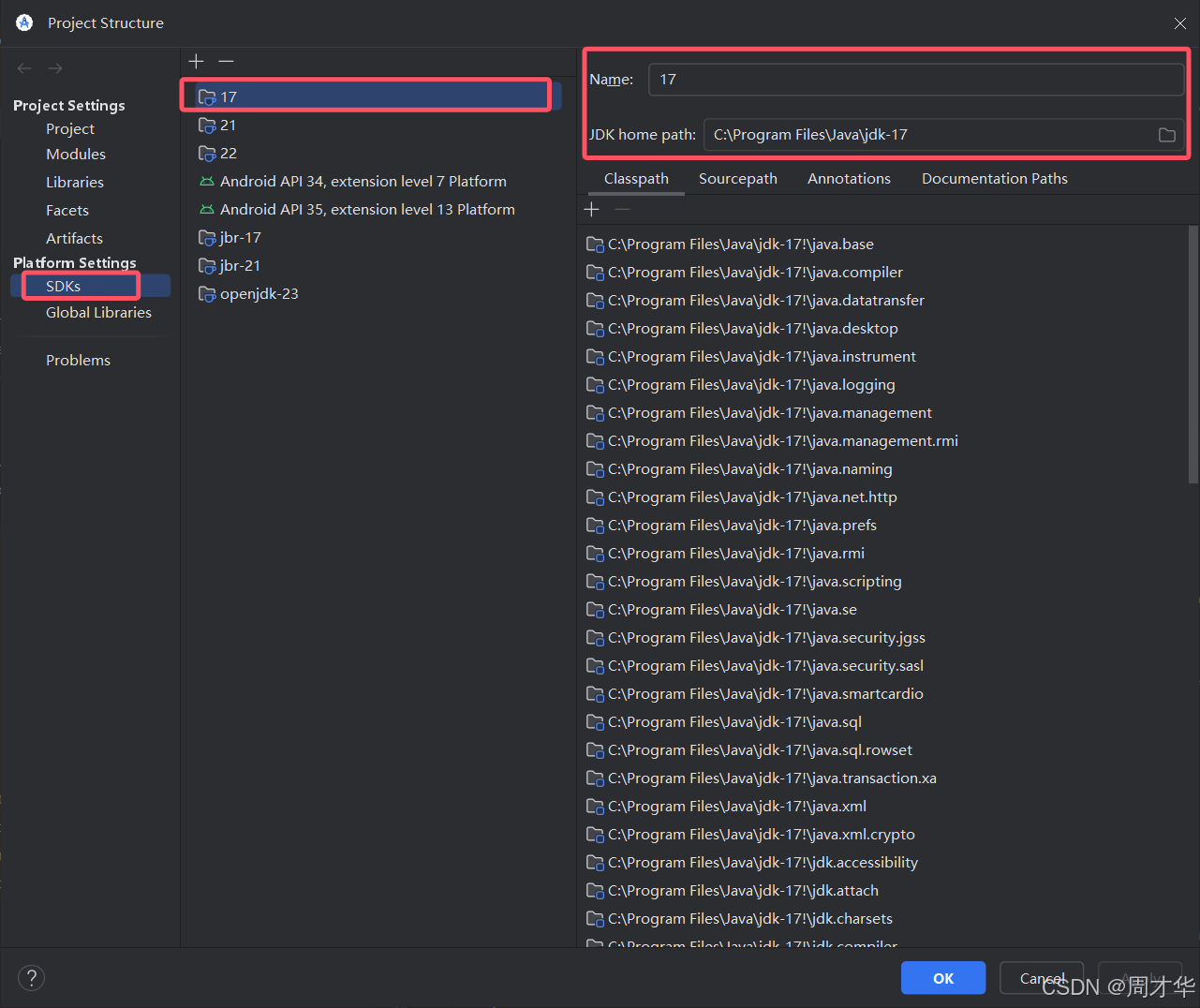Browse for JDK home path folder
Screen dimensions: 1200x1008
click(1167, 135)
